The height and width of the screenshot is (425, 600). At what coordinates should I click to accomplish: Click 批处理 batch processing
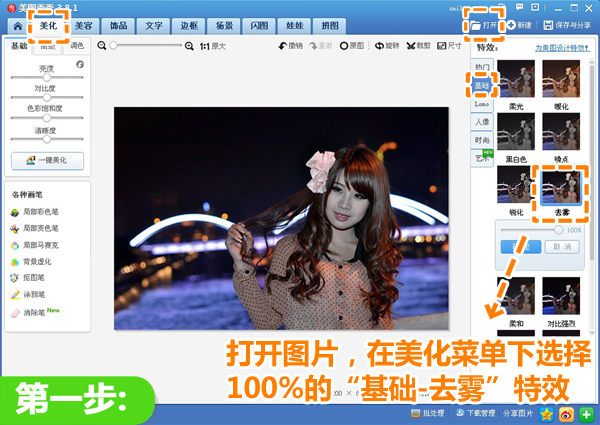point(428,414)
